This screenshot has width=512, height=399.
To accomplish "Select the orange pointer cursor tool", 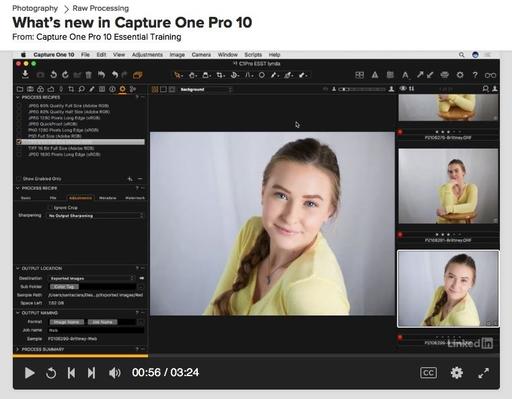I will [178, 75].
